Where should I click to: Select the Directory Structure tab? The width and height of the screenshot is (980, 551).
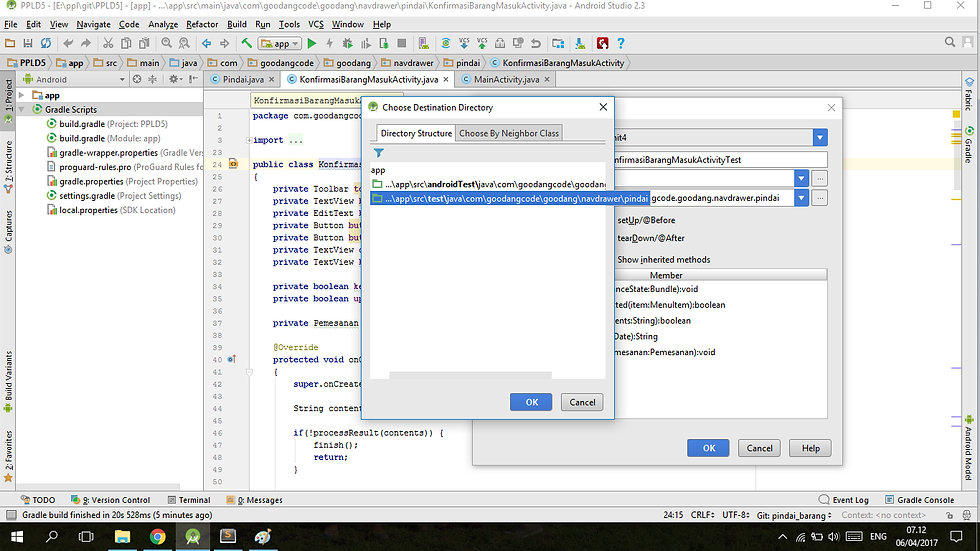[416, 133]
